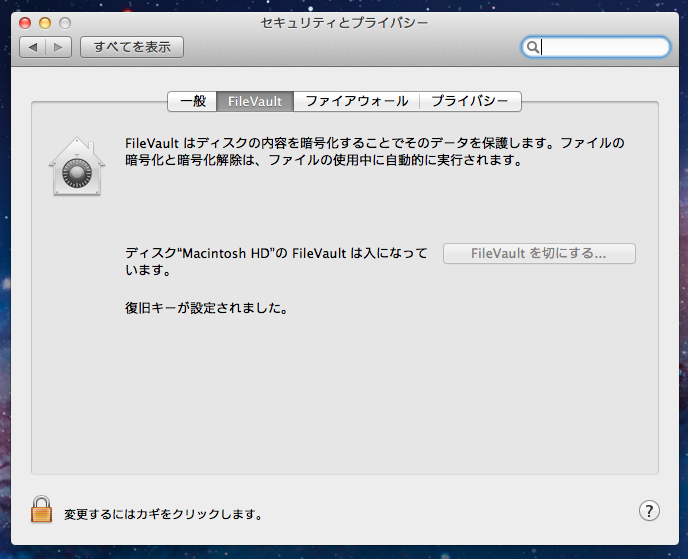Image resolution: width=688 pixels, height=559 pixels.
Task: Go back with the left arrow button
Action: point(32,47)
